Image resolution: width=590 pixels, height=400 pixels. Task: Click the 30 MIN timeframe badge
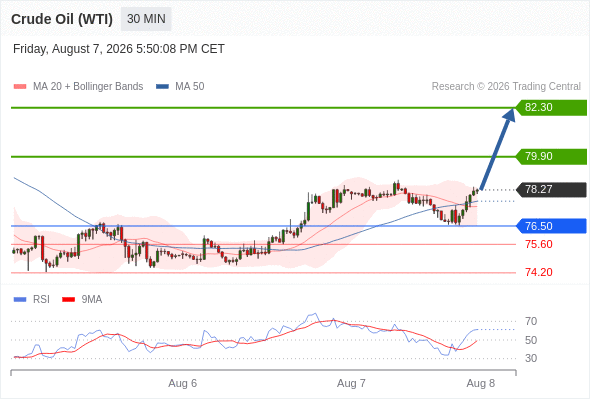[x=146, y=19]
